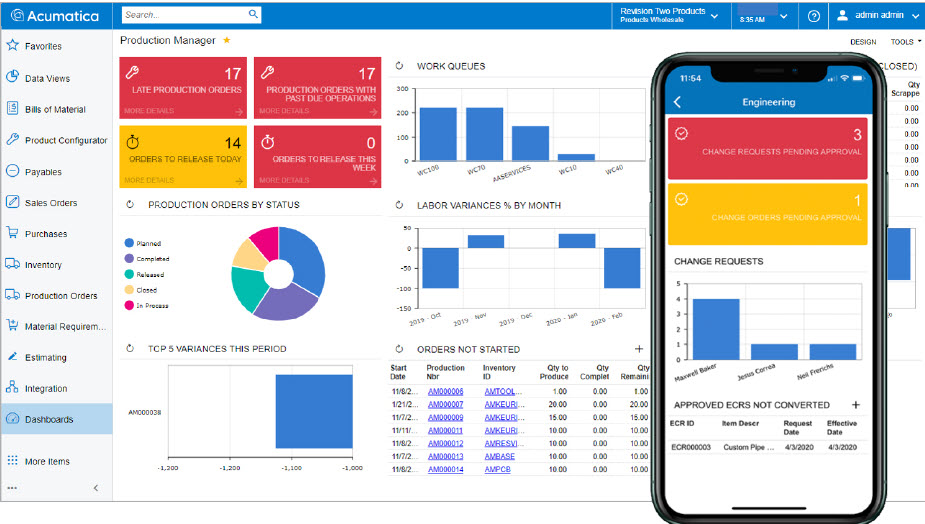Open production order AM000012 link
Image resolution: width=925 pixels, height=524 pixels.
pyautogui.click(x=445, y=443)
